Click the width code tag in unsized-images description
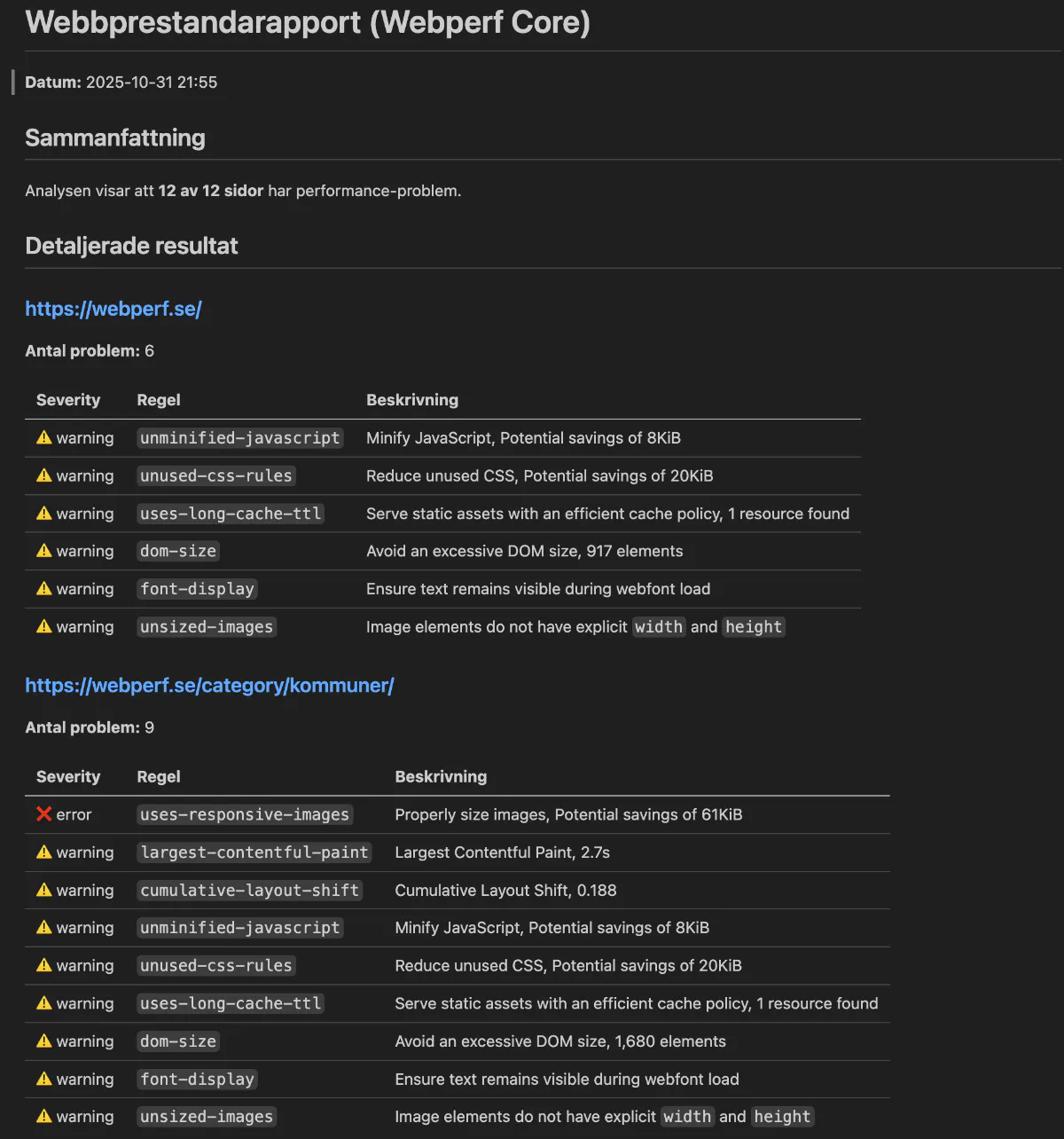Image resolution: width=1064 pixels, height=1139 pixels. (x=659, y=626)
